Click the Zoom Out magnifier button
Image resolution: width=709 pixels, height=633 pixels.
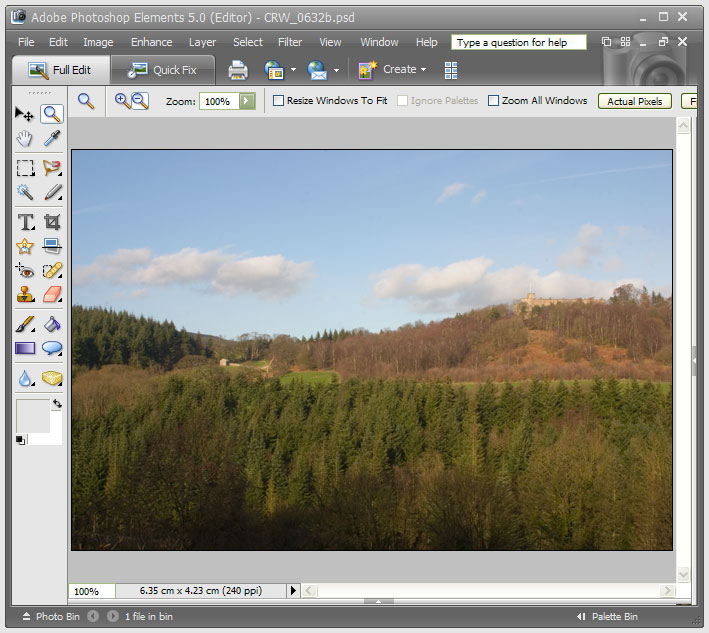point(140,101)
